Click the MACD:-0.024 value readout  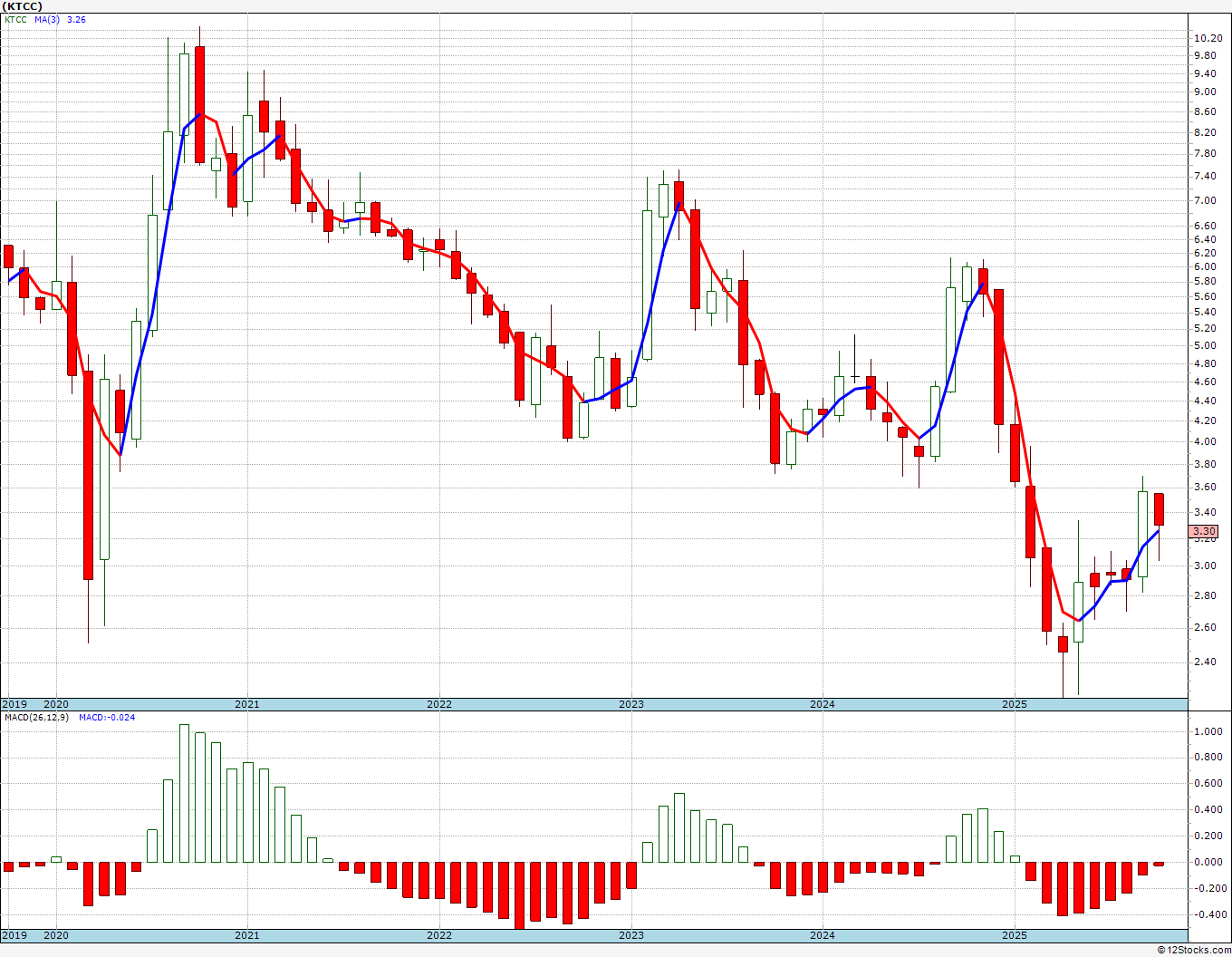point(107,717)
